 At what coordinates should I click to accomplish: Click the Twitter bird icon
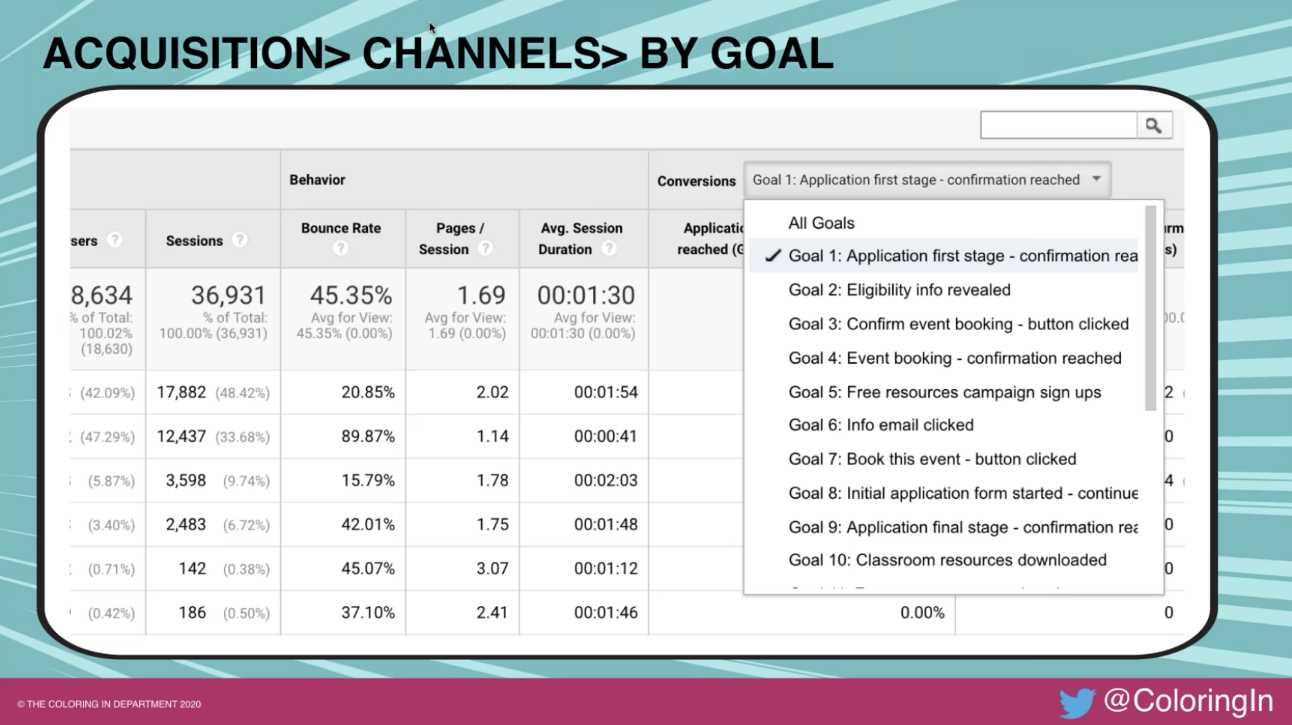click(1077, 704)
